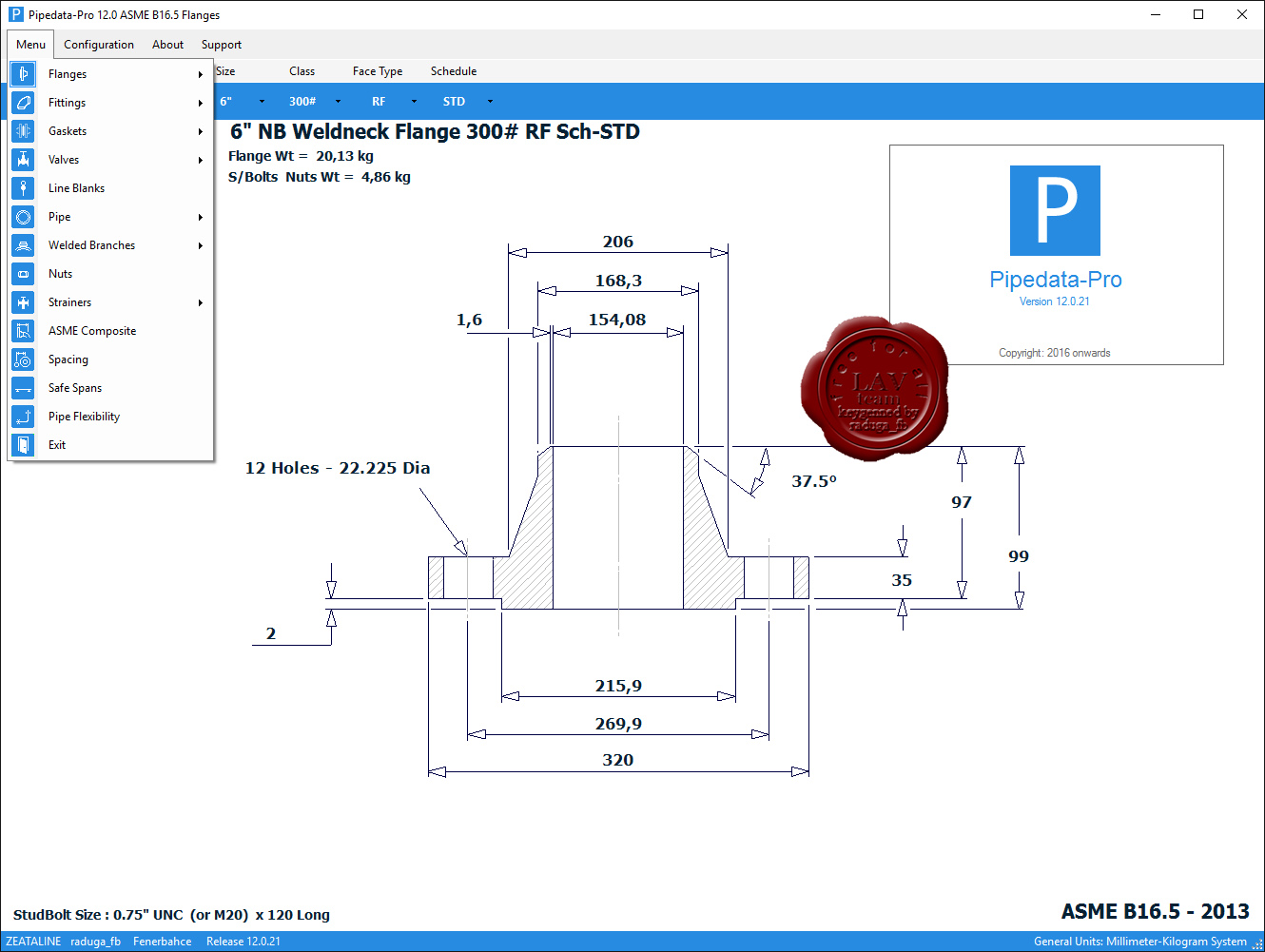Select Pipe Flexibility menu entry
Viewport: 1265px width, 952px height.
pos(110,417)
